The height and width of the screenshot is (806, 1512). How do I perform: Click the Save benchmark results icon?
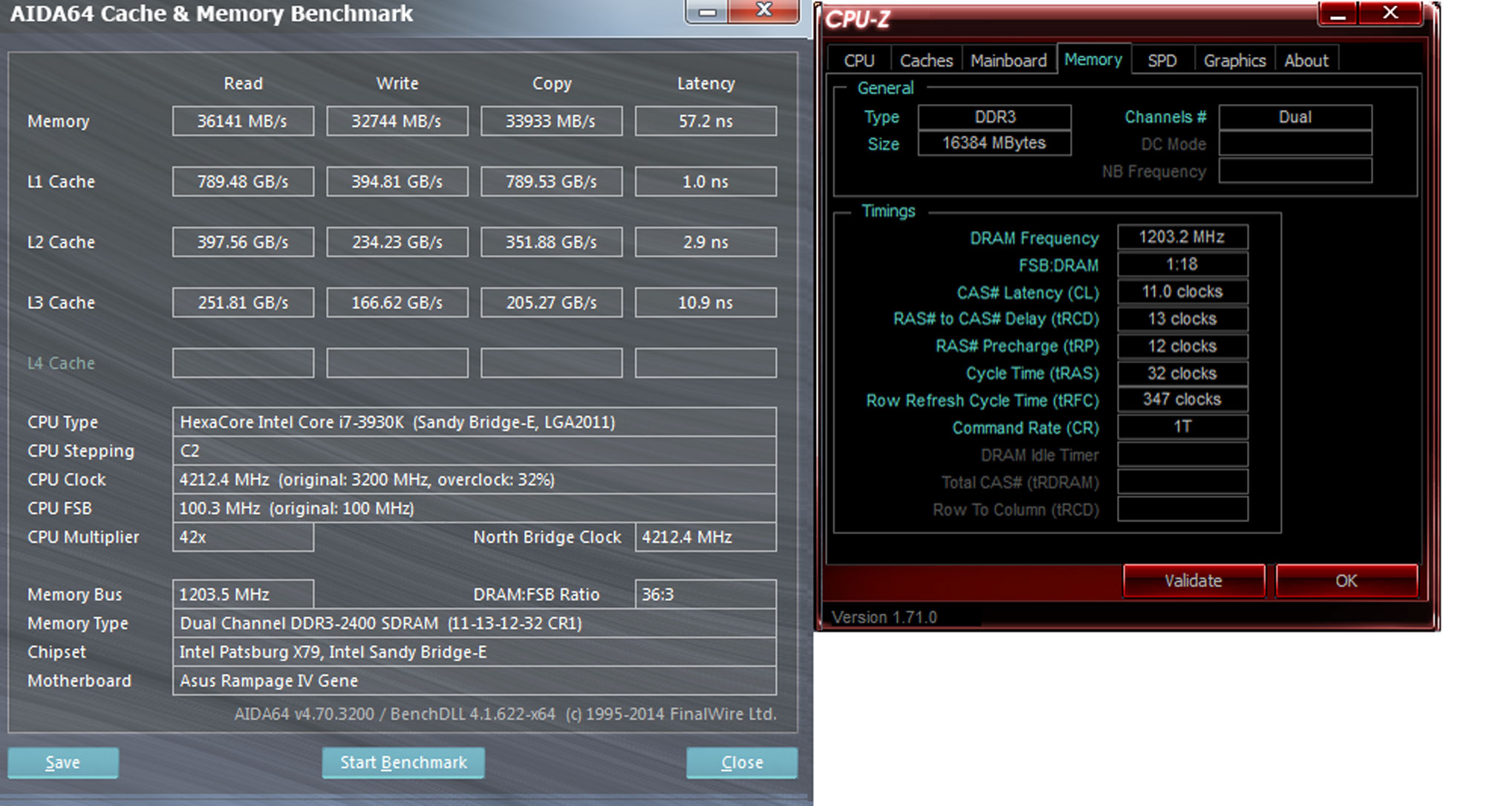[x=62, y=761]
